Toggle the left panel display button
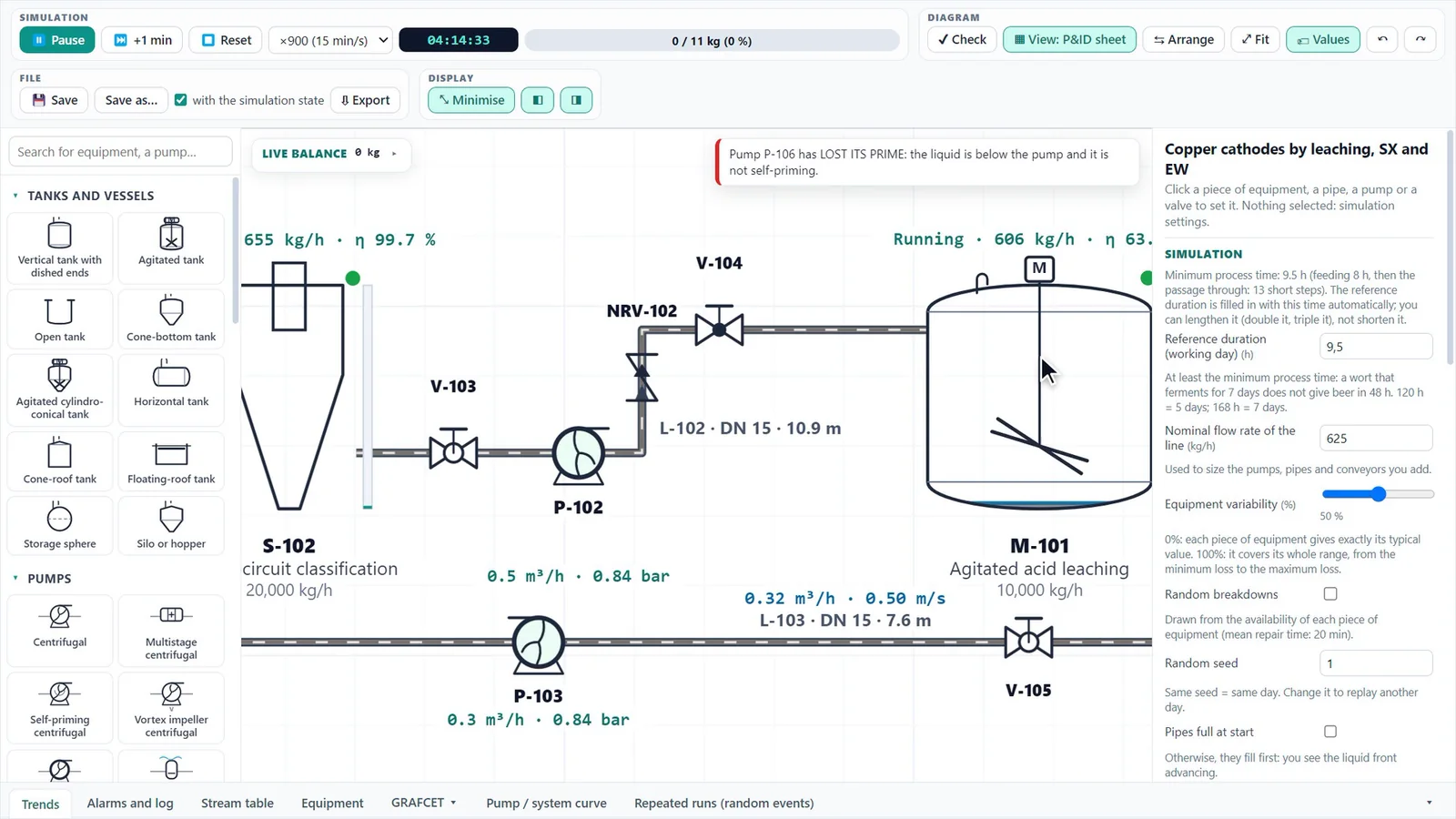Screen dimensions: 1456x819 click(x=538, y=100)
